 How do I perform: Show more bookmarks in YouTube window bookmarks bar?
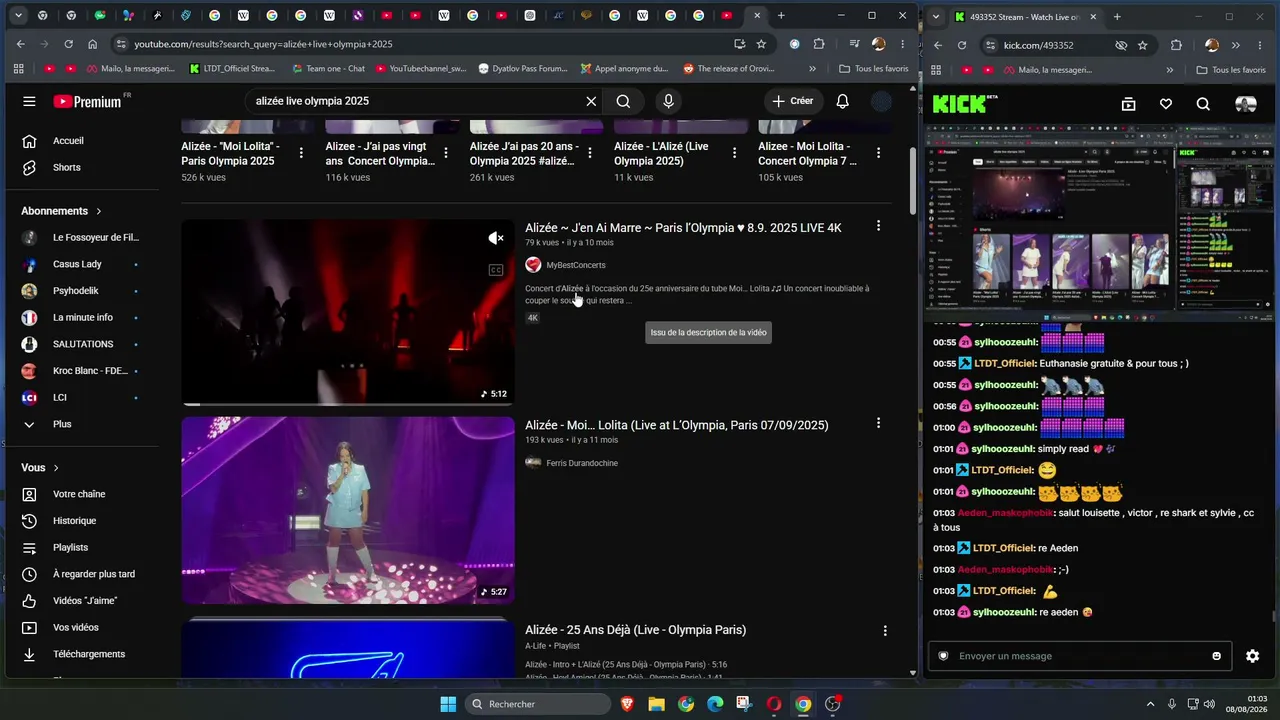(812, 69)
